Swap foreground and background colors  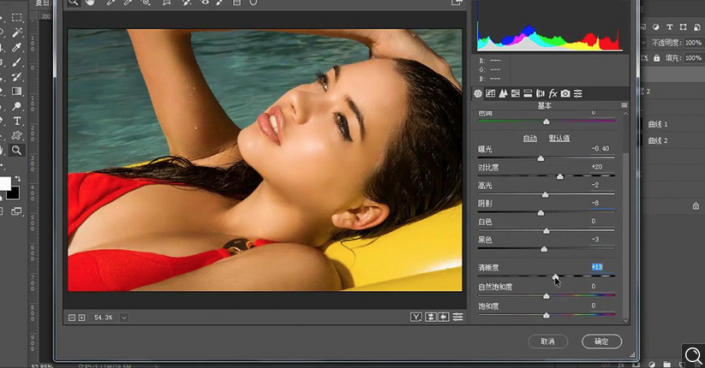coord(17,179)
